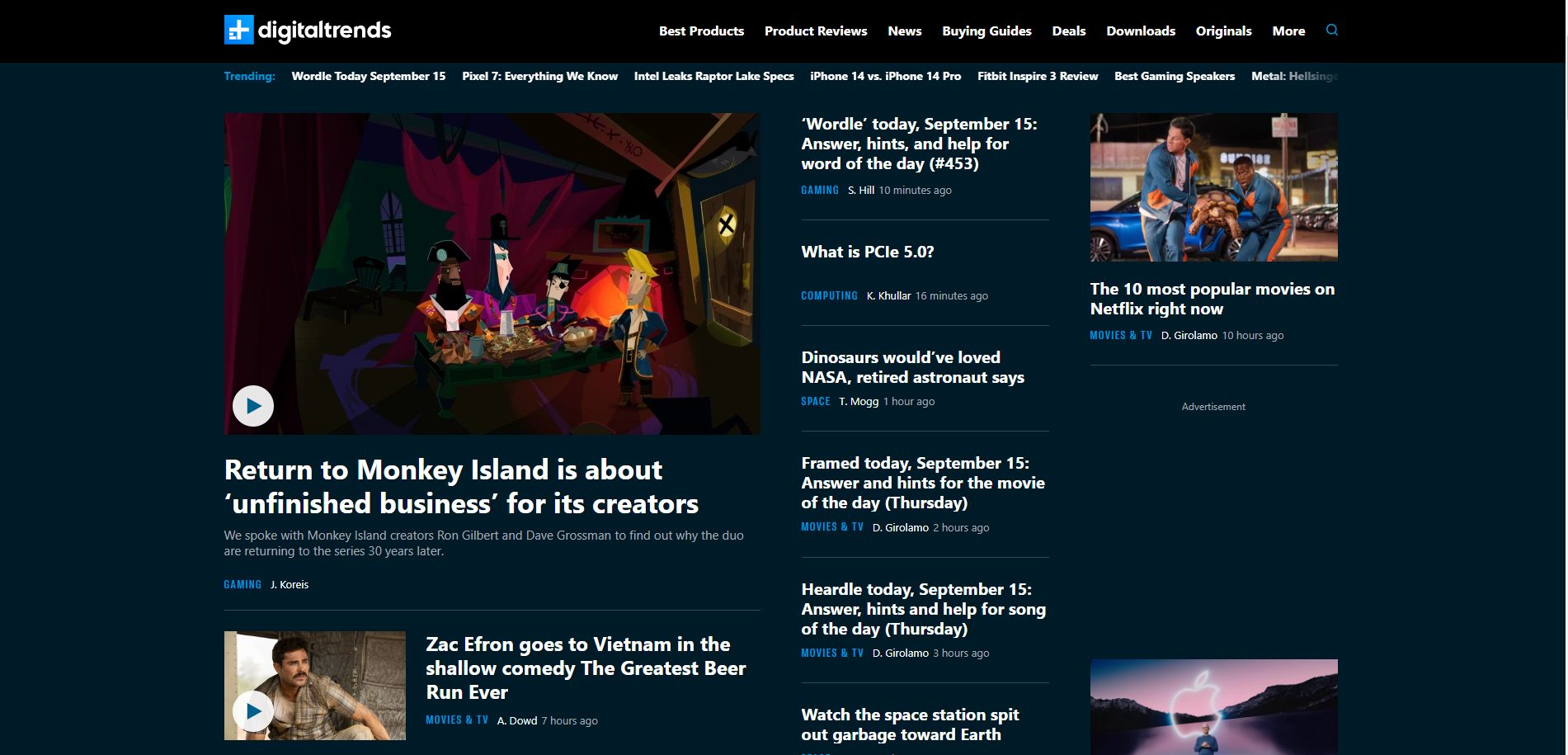View author T. Mogg
This screenshot has width=1568, height=755.
tap(859, 401)
